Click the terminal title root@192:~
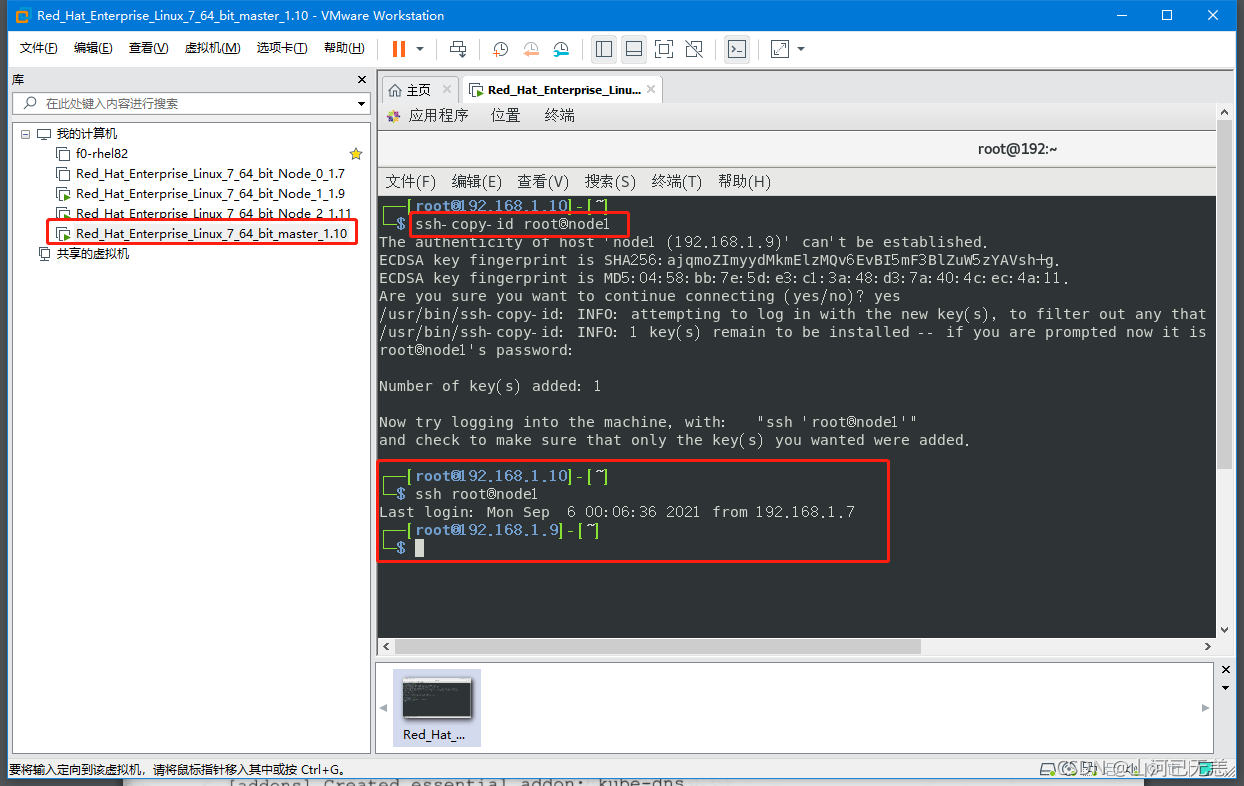 coord(1017,149)
